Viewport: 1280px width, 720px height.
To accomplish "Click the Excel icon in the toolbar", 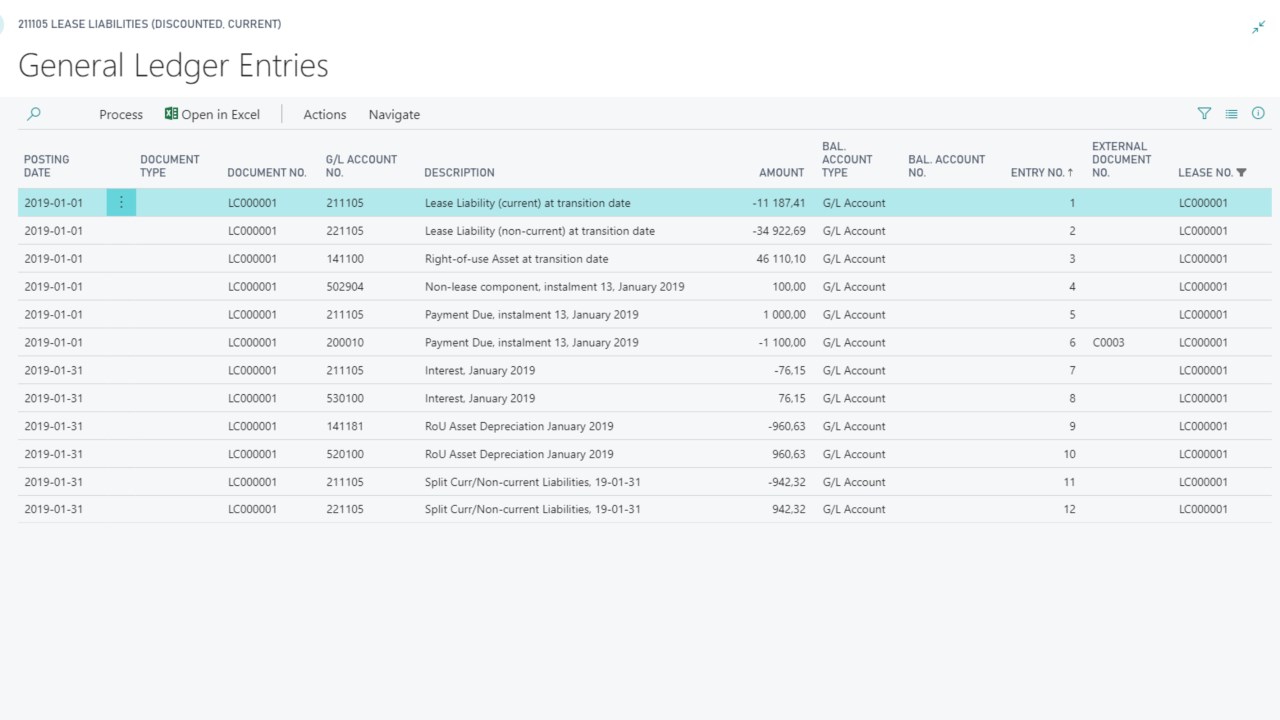I will pyautogui.click(x=171, y=114).
